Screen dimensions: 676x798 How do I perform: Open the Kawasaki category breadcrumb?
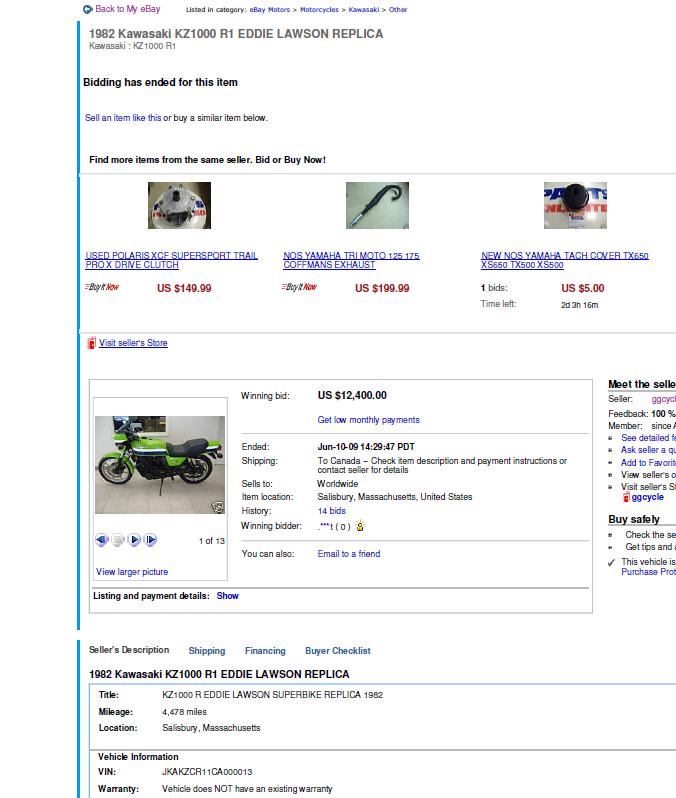pyautogui.click(x=363, y=10)
